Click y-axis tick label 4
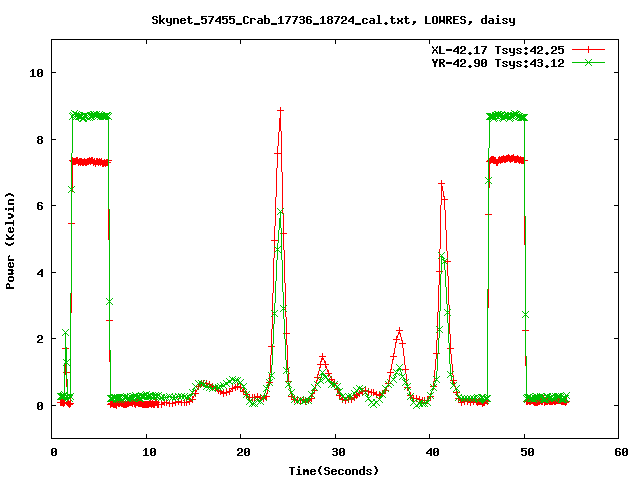Image resolution: width=640 pixels, height=480 pixels. [40, 273]
